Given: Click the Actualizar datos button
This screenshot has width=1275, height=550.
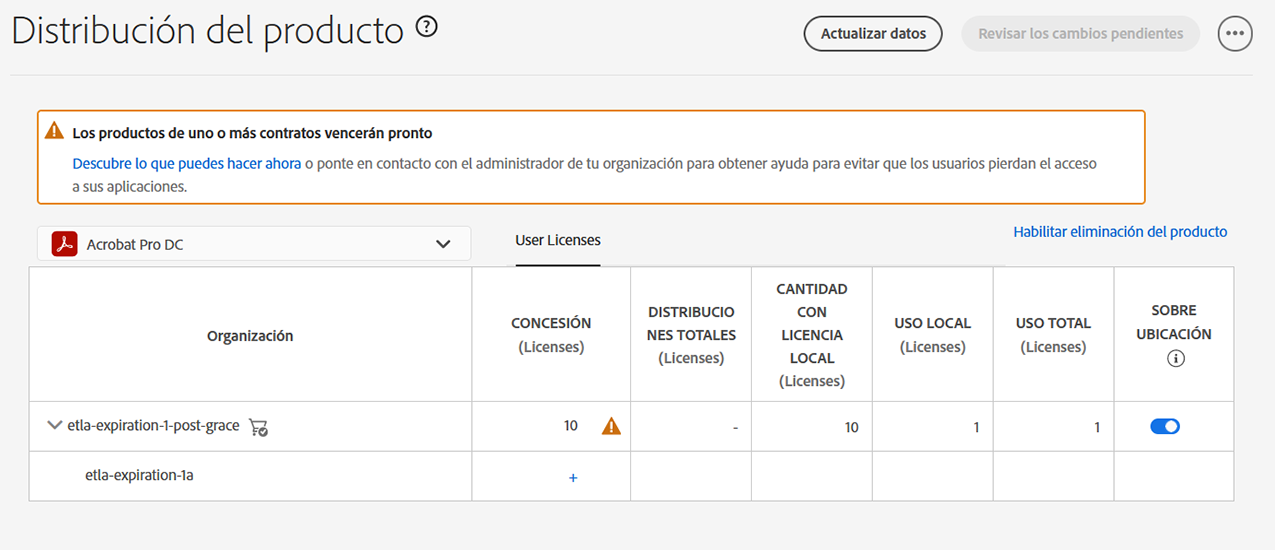Looking at the screenshot, I should 873,33.
